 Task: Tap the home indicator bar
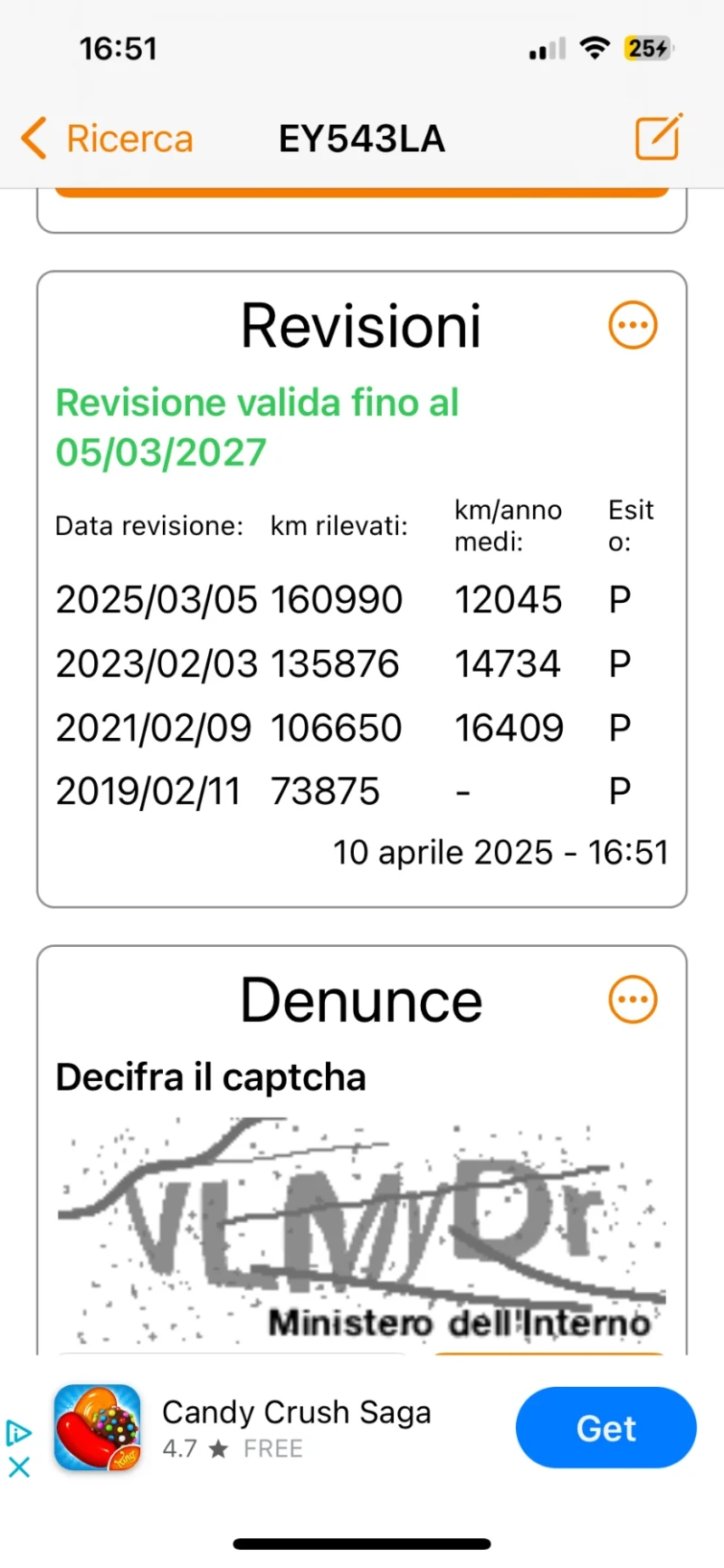362,1544
